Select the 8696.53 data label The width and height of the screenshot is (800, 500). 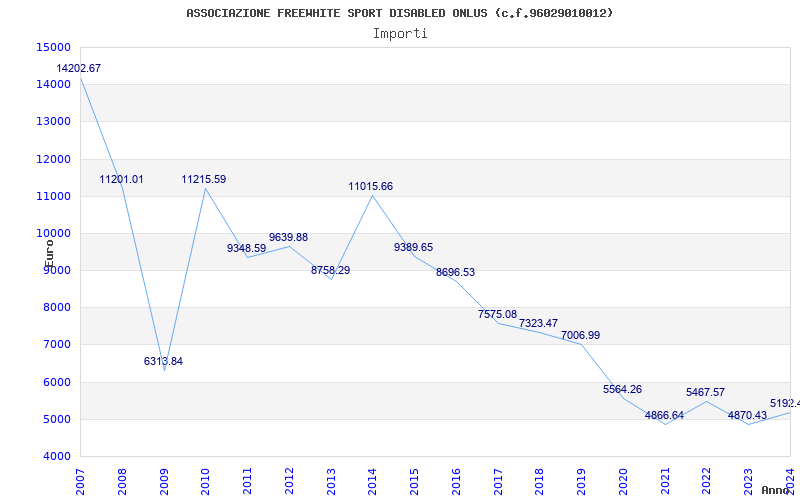pos(455,272)
